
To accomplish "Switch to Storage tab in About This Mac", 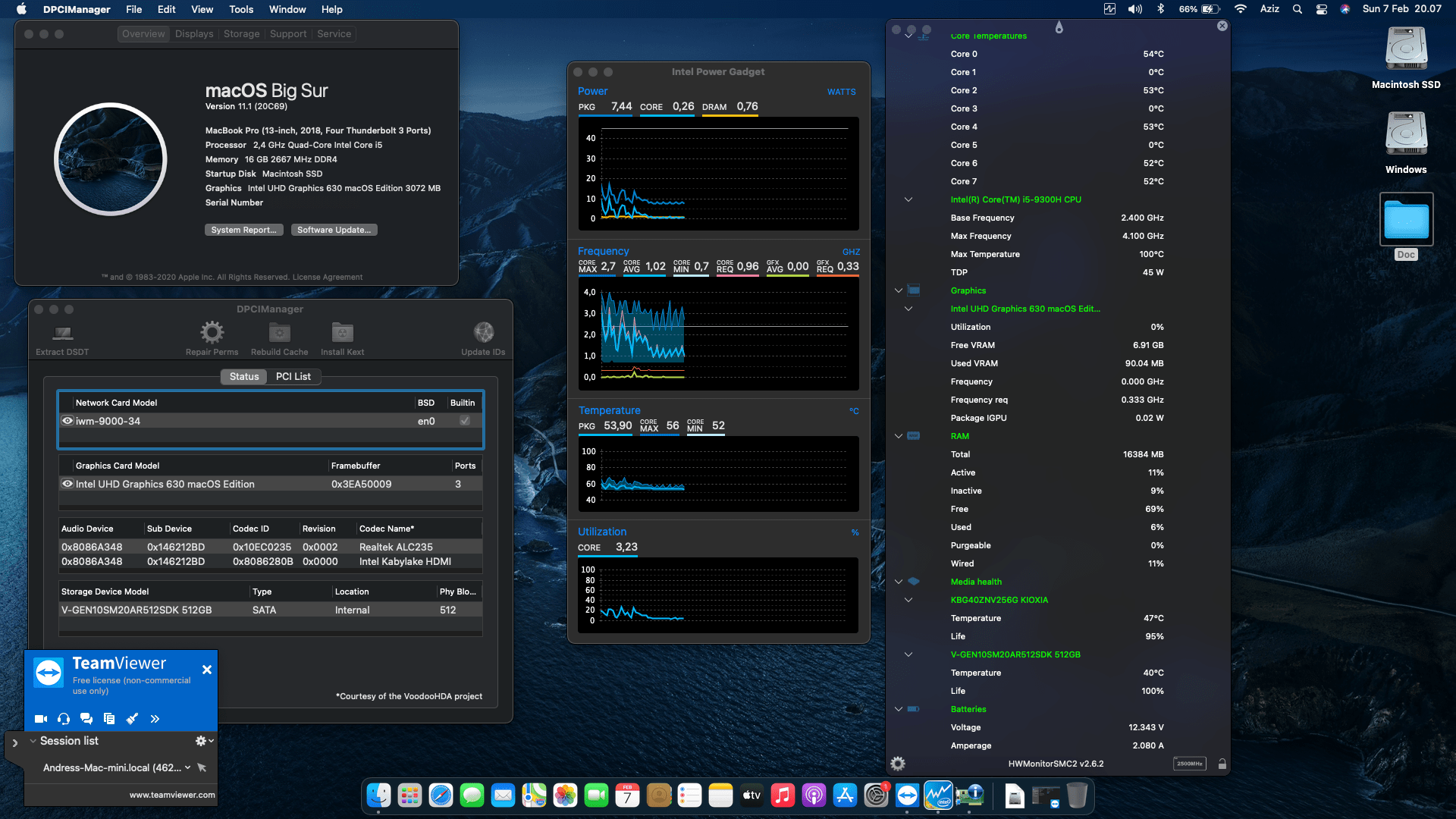I will click(x=242, y=33).
